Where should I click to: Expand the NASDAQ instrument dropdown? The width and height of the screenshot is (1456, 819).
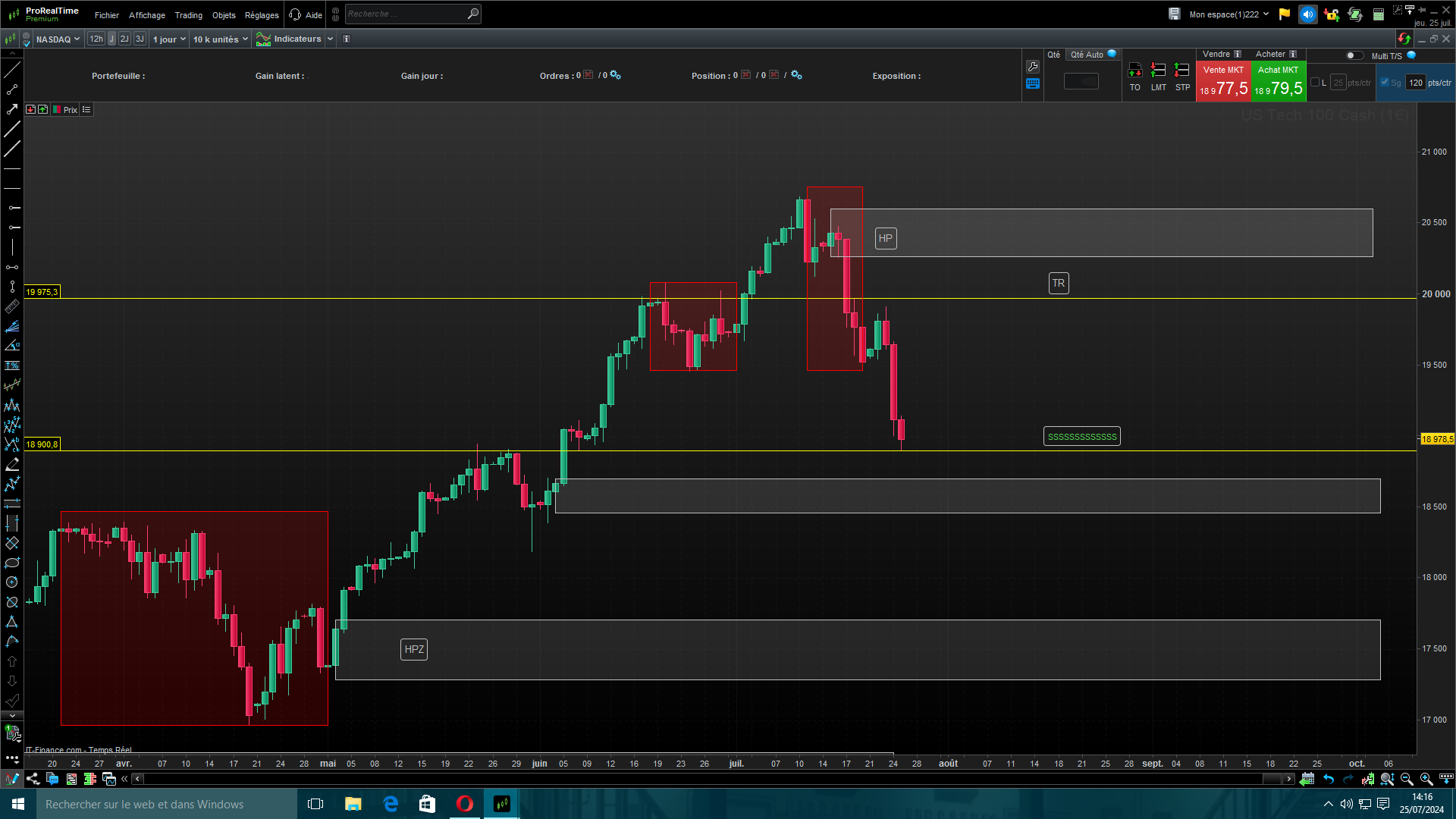click(58, 39)
